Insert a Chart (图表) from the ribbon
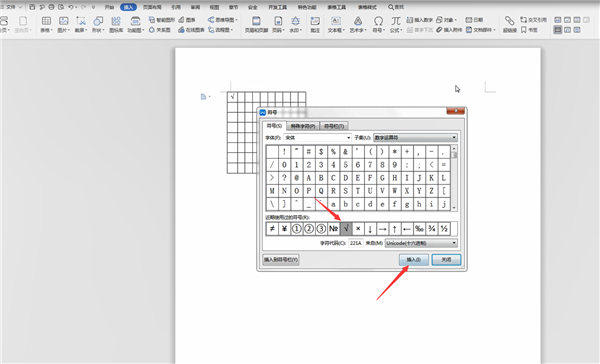The height and width of the screenshot is (364, 600). [187, 20]
